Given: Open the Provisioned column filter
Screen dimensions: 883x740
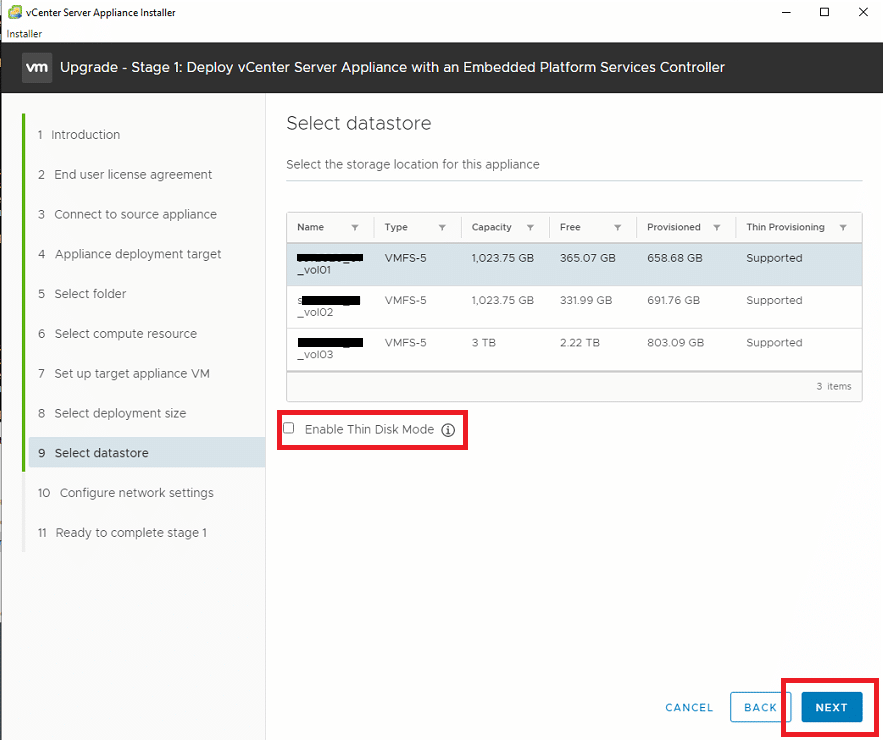Looking at the screenshot, I should coord(716,228).
